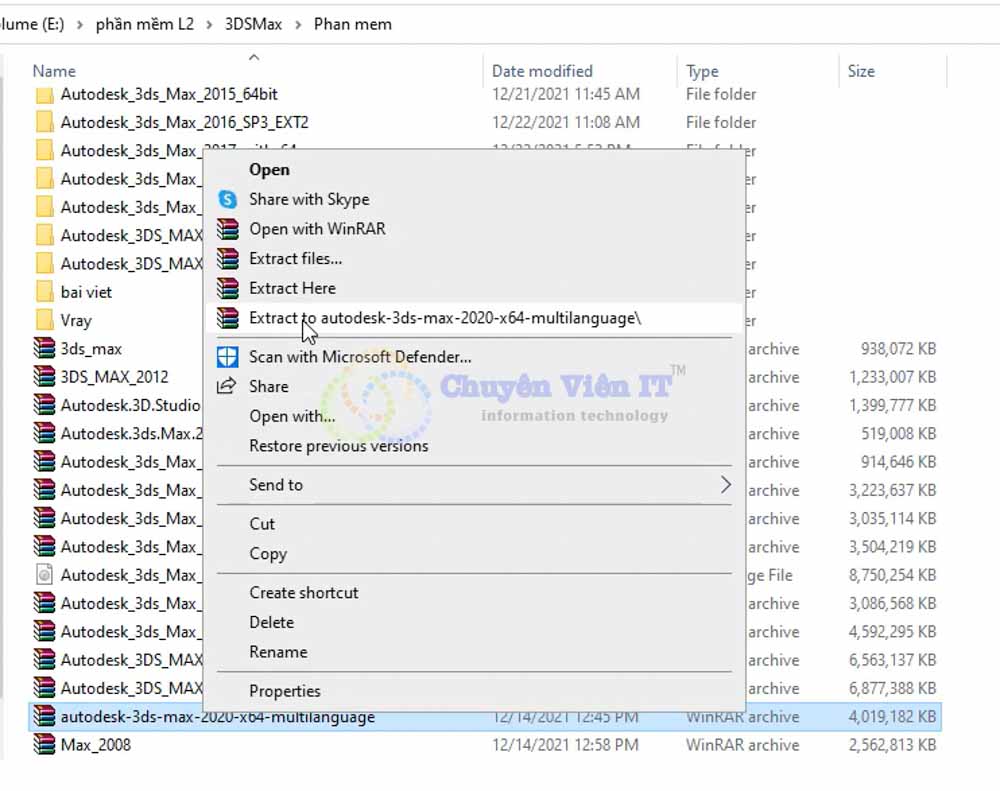Click the Max_2008 archive icon
Image resolution: width=1000 pixels, height=791 pixels.
point(44,745)
